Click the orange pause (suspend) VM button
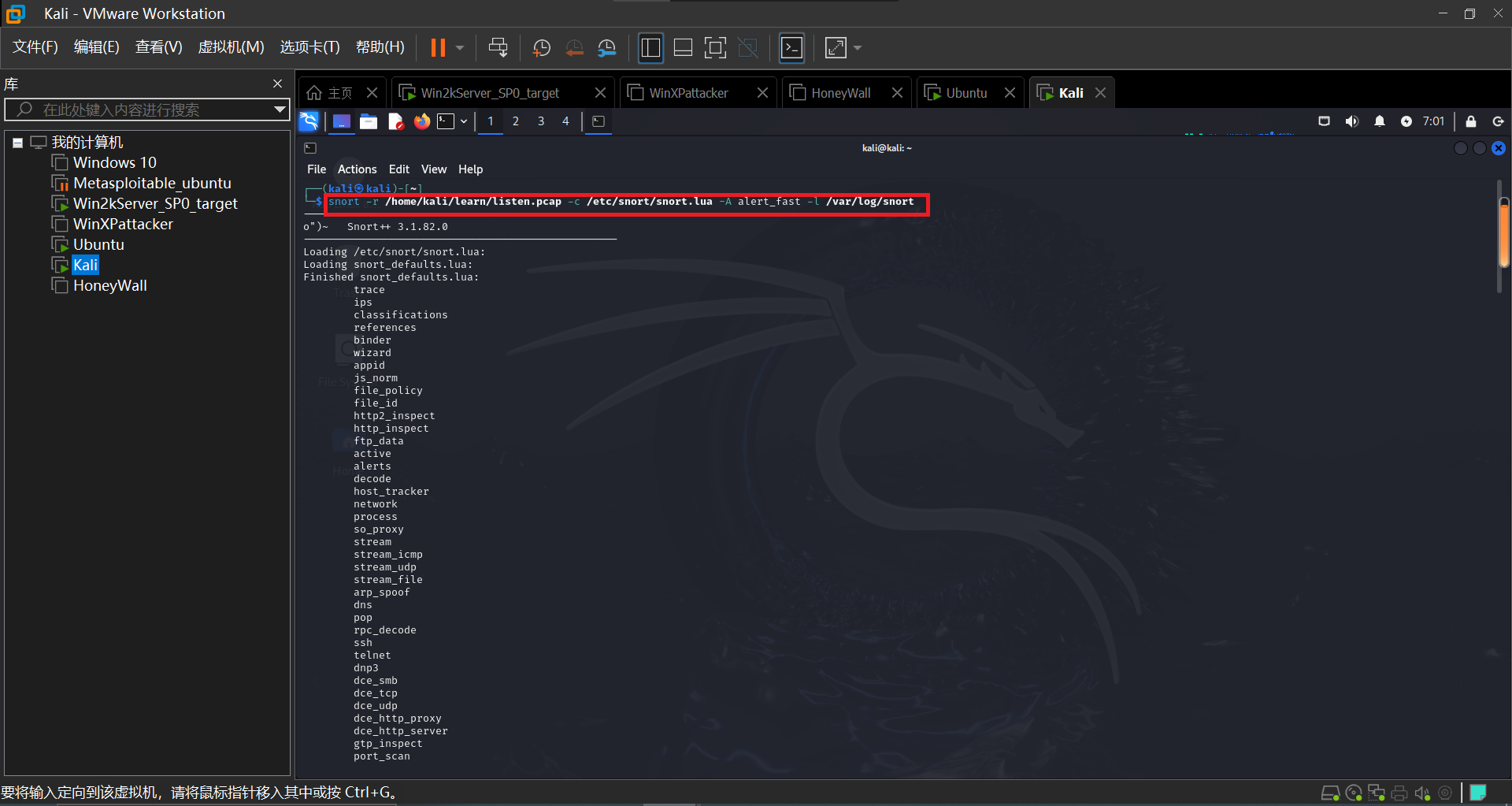The image size is (1512, 806). click(438, 48)
